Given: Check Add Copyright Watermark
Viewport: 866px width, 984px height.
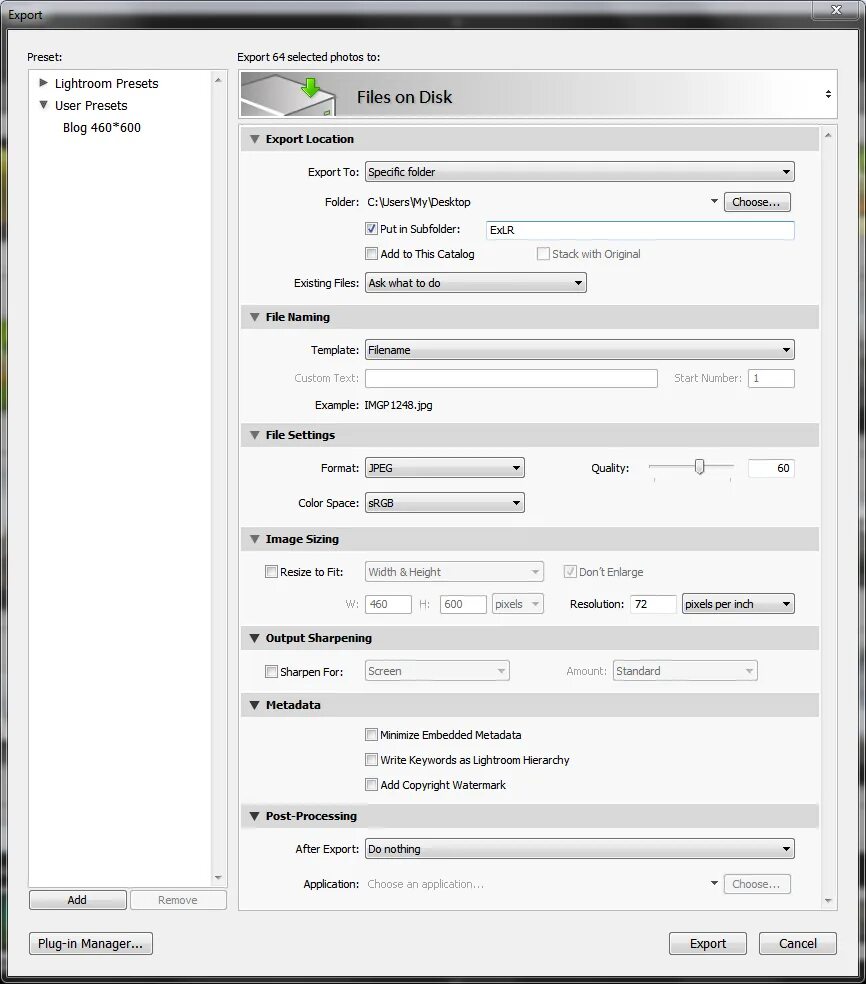Looking at the screenshot, I should (372, 784).
